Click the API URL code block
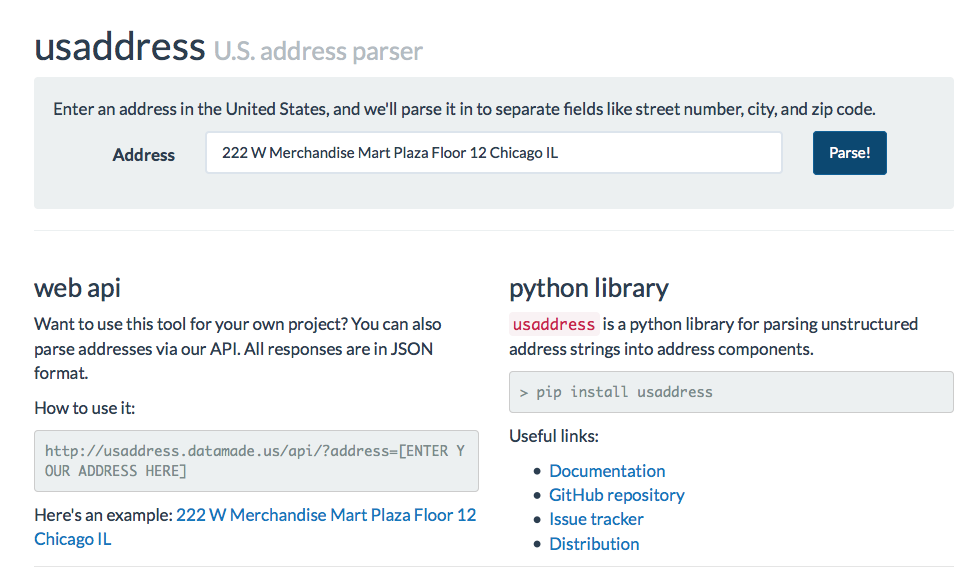Viewport: 970px width, 577px height. 256,461
